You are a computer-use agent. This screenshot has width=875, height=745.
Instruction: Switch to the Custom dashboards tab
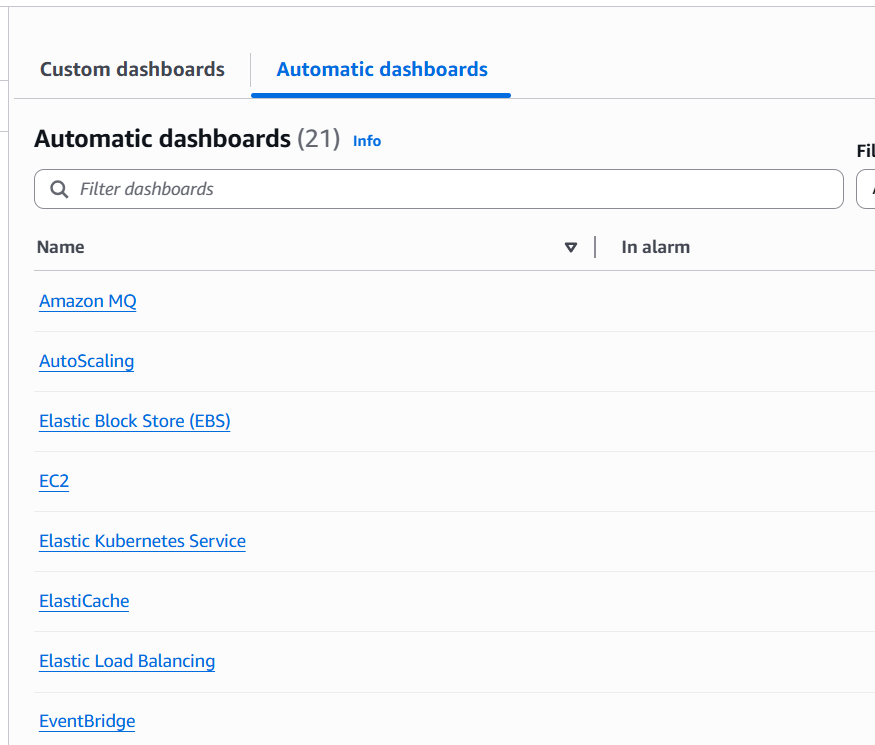pyautogui.click(x=132, y=69)
